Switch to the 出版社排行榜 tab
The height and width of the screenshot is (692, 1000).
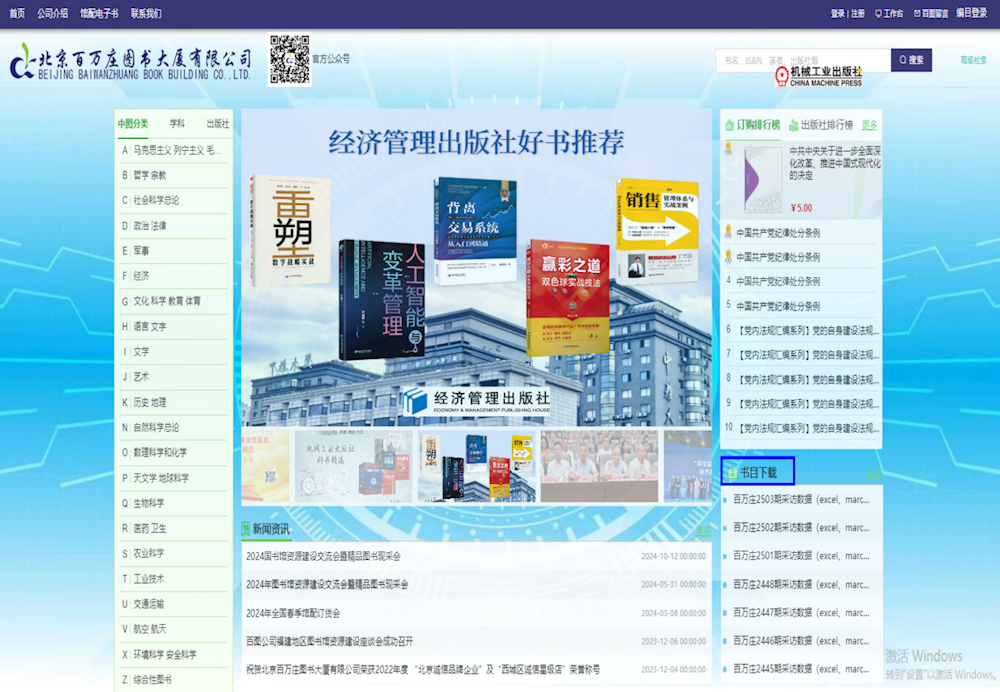point(821,125)
